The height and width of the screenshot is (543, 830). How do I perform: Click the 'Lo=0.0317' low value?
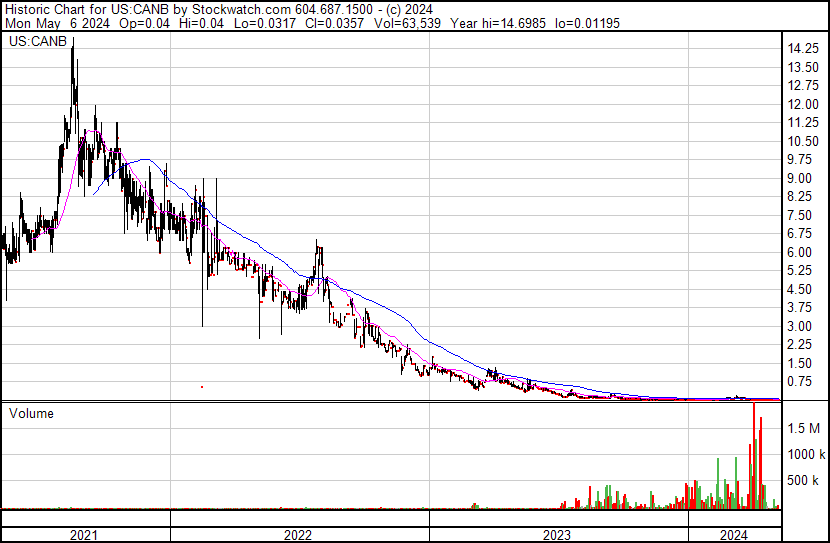265,23
